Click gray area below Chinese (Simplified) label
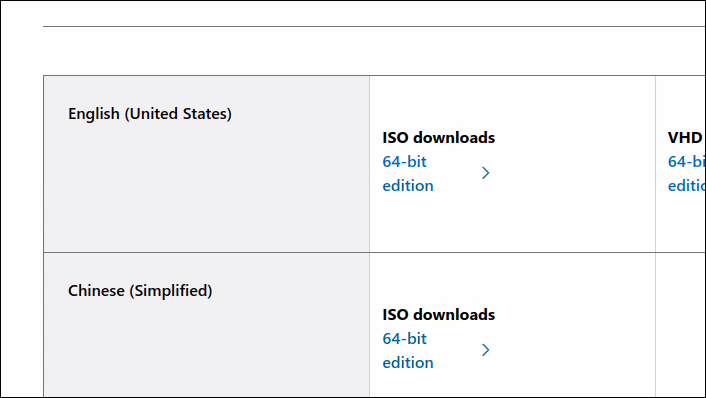 [206, 349]
